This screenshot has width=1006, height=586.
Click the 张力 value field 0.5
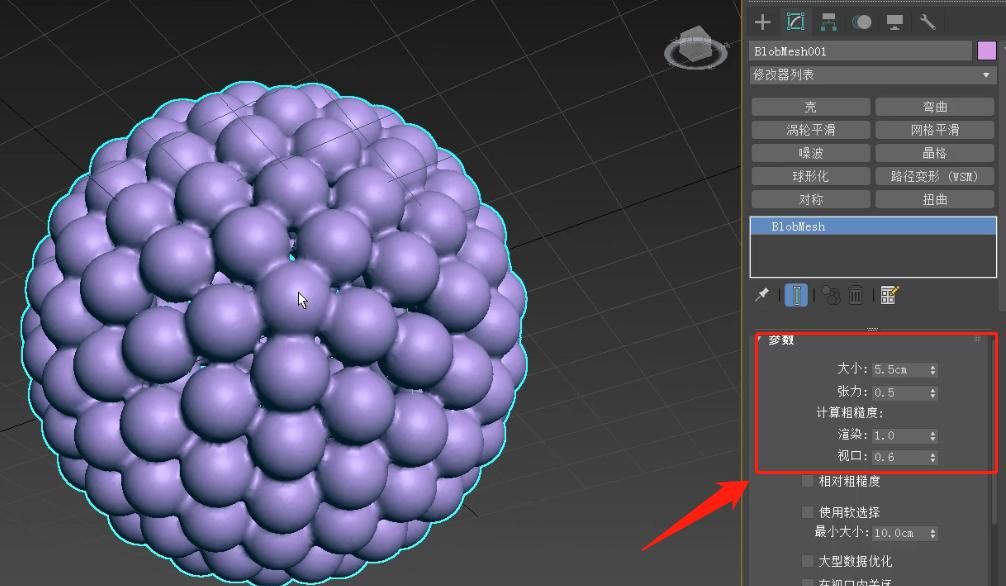click(x=899, y=393)
